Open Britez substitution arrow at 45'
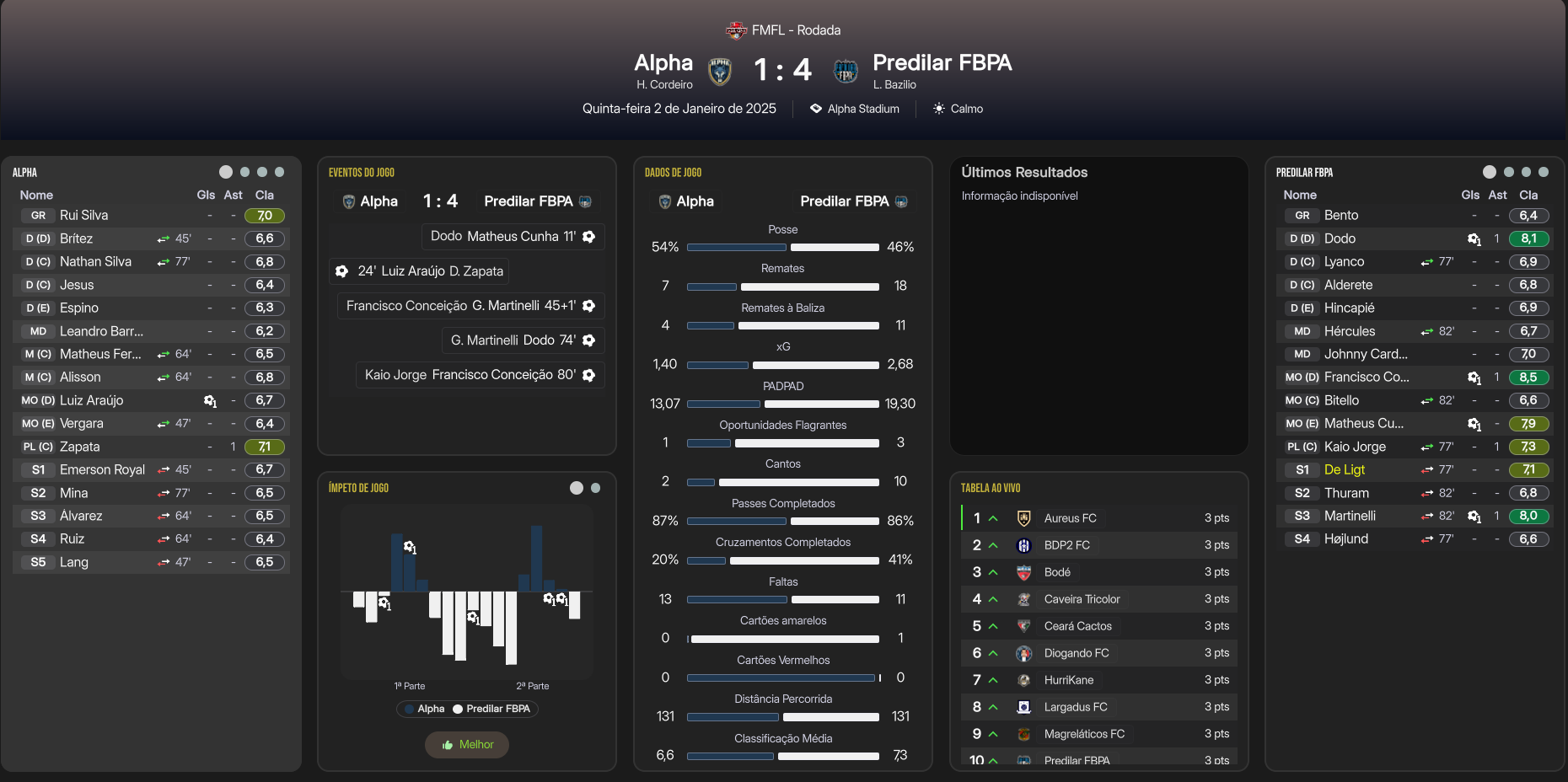This screenshot has width=1568, height=782. [164, 239]
